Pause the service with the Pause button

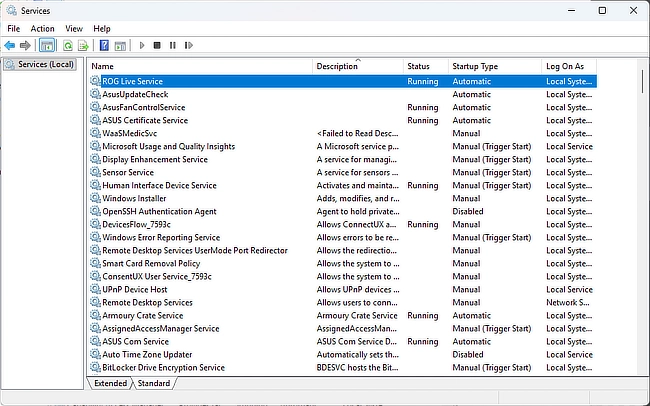[x=173, y=45]
